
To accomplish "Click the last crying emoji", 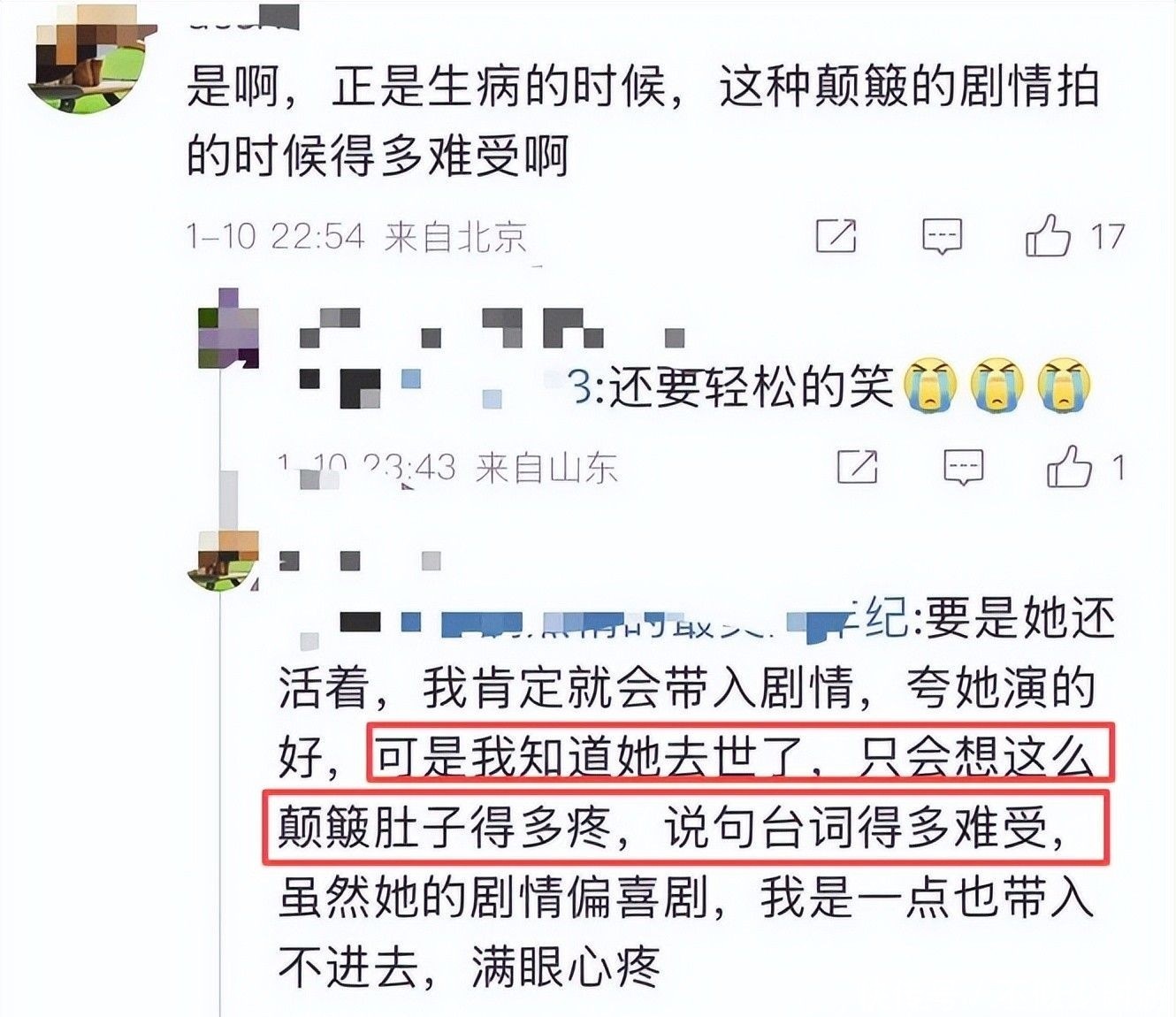I will coord(1065,386).
